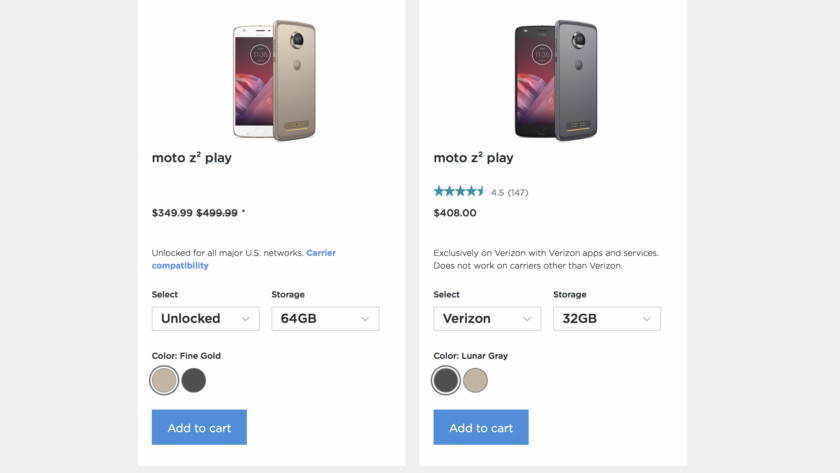Click the left moto z² play title
Viewport: 840px width, 473px height.
(192, 157)
